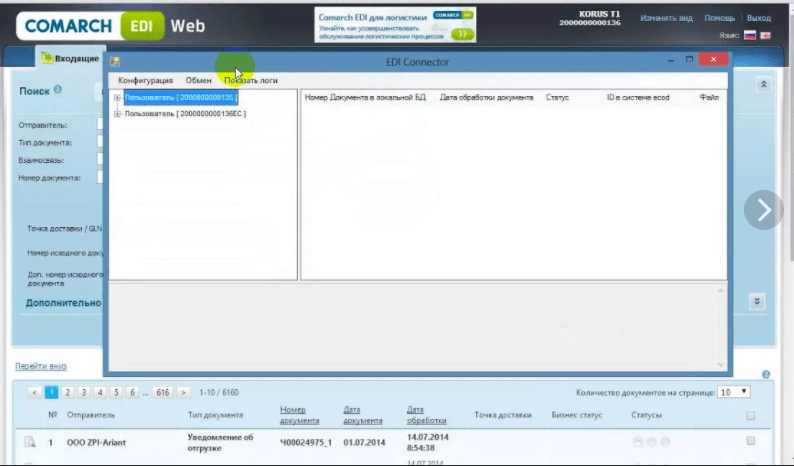
Task: Expand the first Пользователь tree node
Action: (x=118, y=98)
